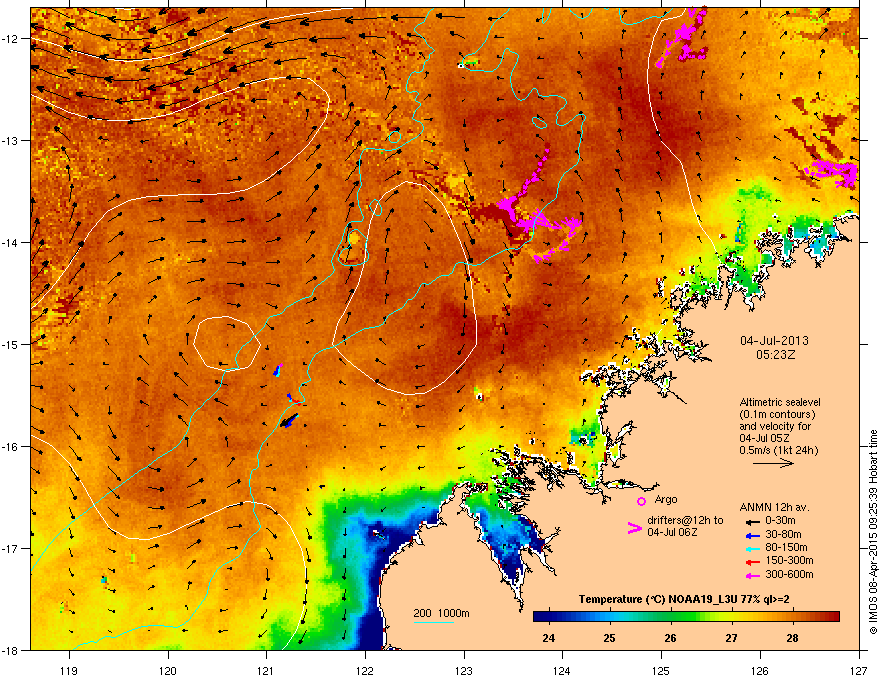Click the '0-30m' depth label
This screenshot has width=880, height=680.
(x=780, y=520)
